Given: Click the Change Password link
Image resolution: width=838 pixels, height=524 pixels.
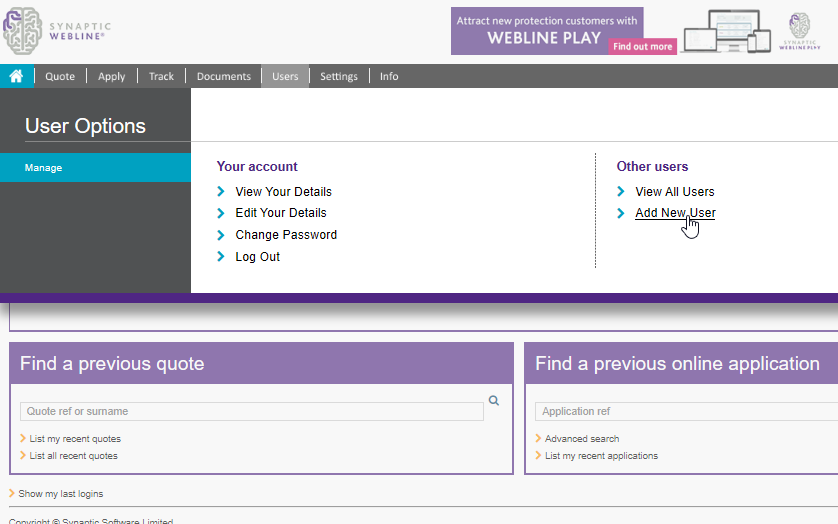Looking at the screenshot, I should (x=286, y=235).
